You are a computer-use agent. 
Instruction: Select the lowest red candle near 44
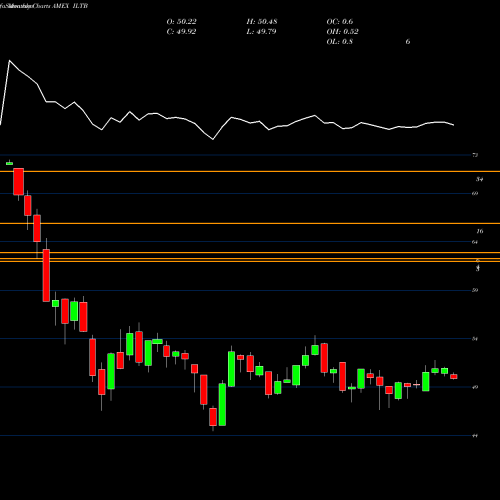(x=213, y=417)
